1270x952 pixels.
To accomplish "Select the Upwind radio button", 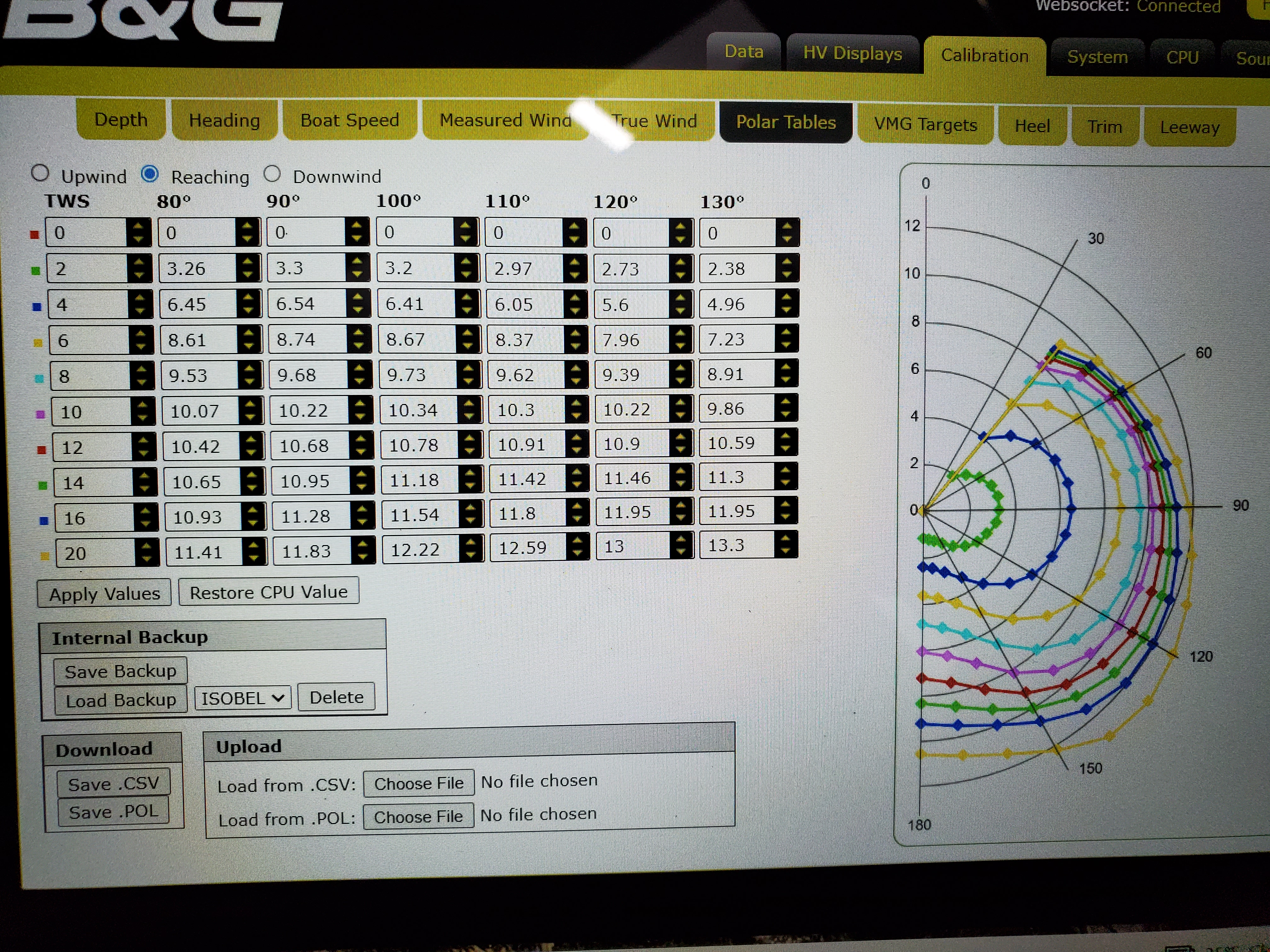I will point(40,173).
